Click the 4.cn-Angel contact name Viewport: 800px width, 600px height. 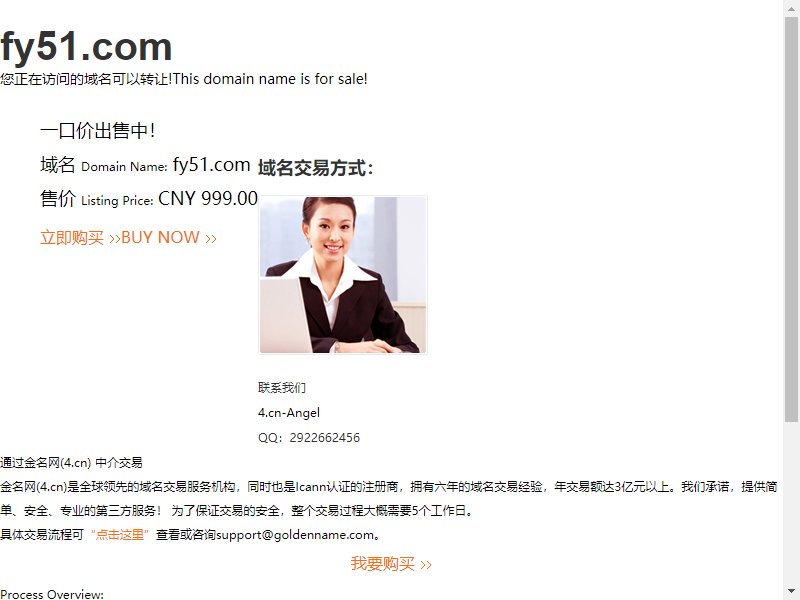289,413
